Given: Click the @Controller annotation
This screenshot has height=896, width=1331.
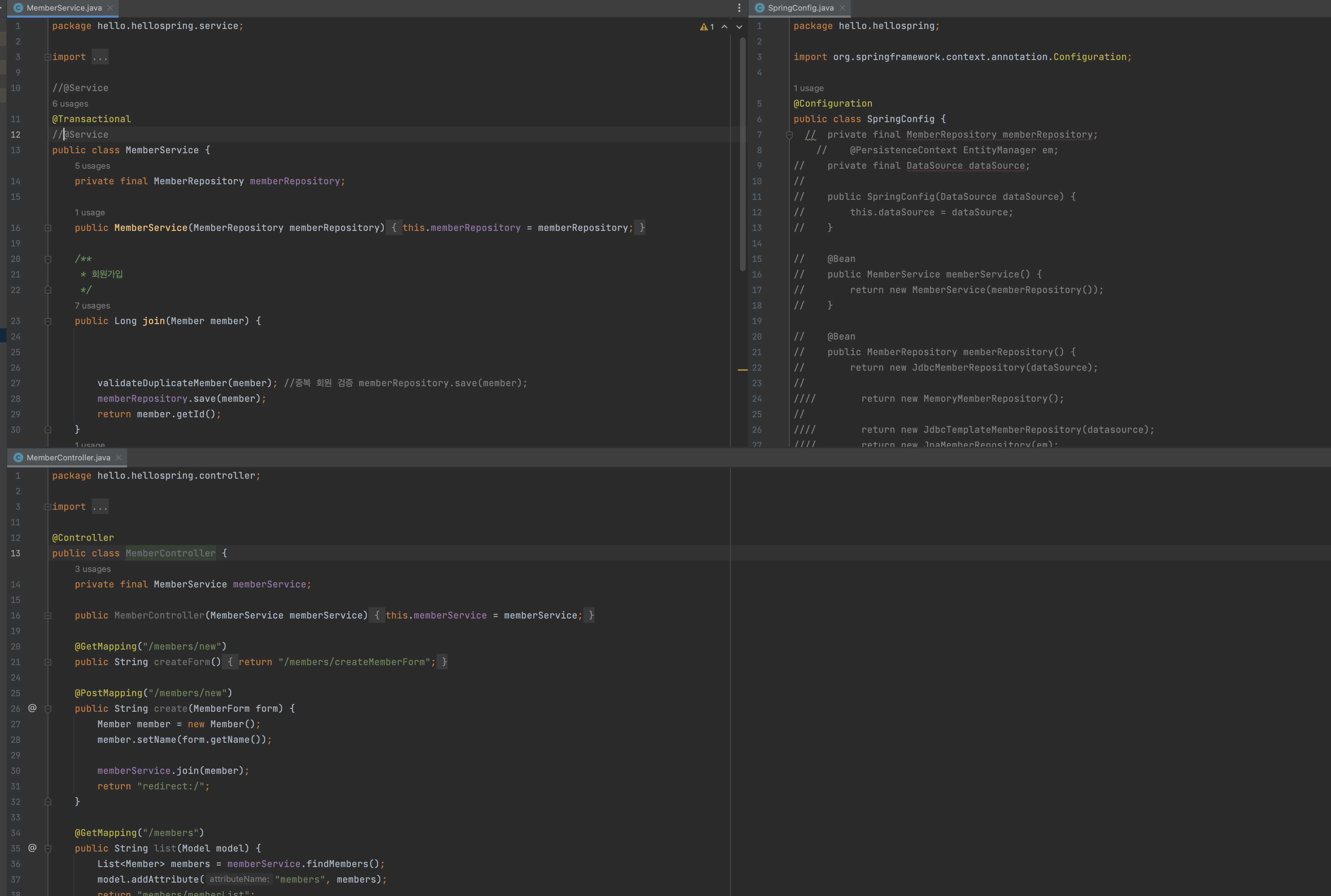Looking at the screenshot, I should point(83,538).
